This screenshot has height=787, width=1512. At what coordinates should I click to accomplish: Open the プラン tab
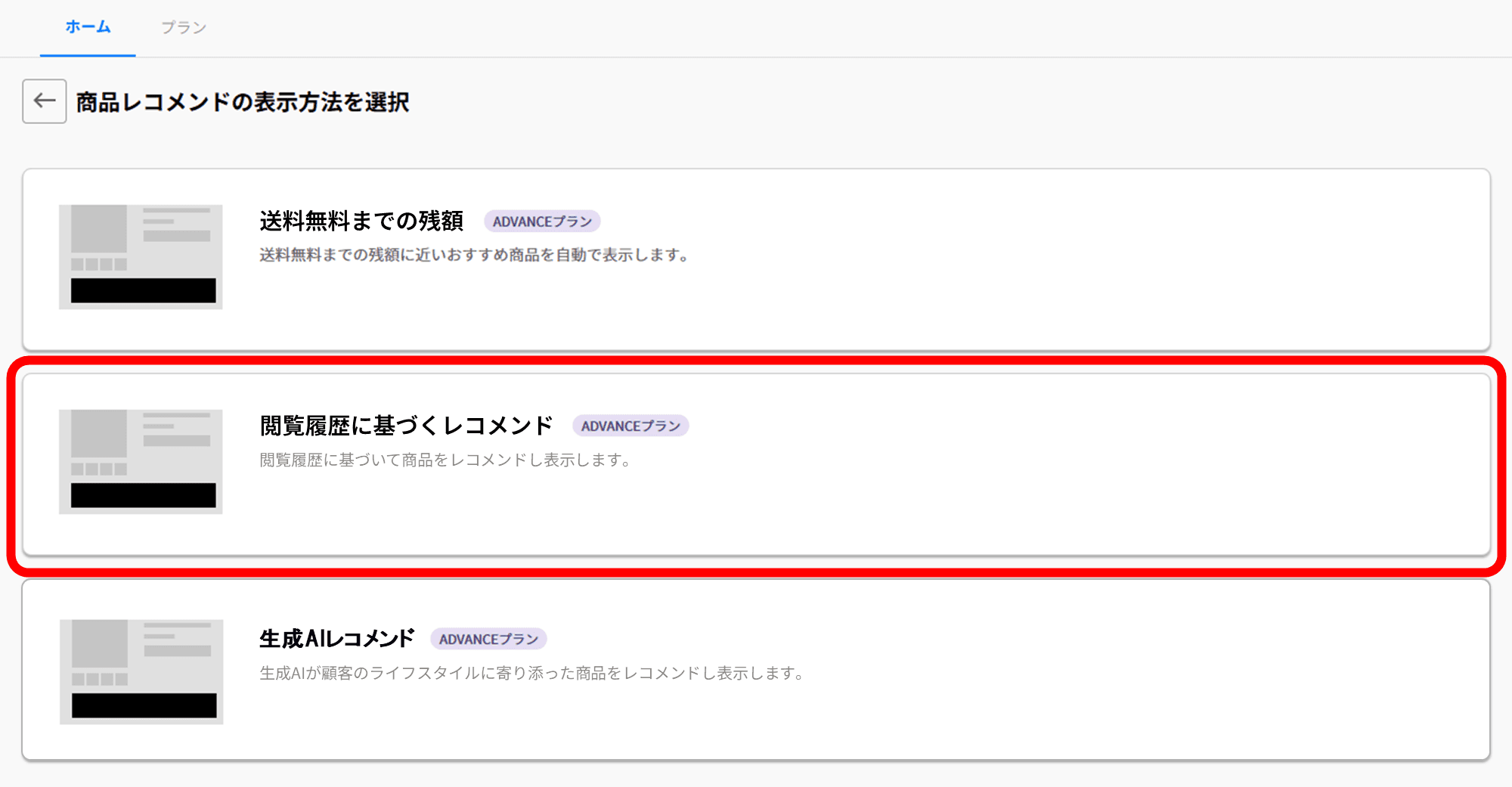point(183,27)
